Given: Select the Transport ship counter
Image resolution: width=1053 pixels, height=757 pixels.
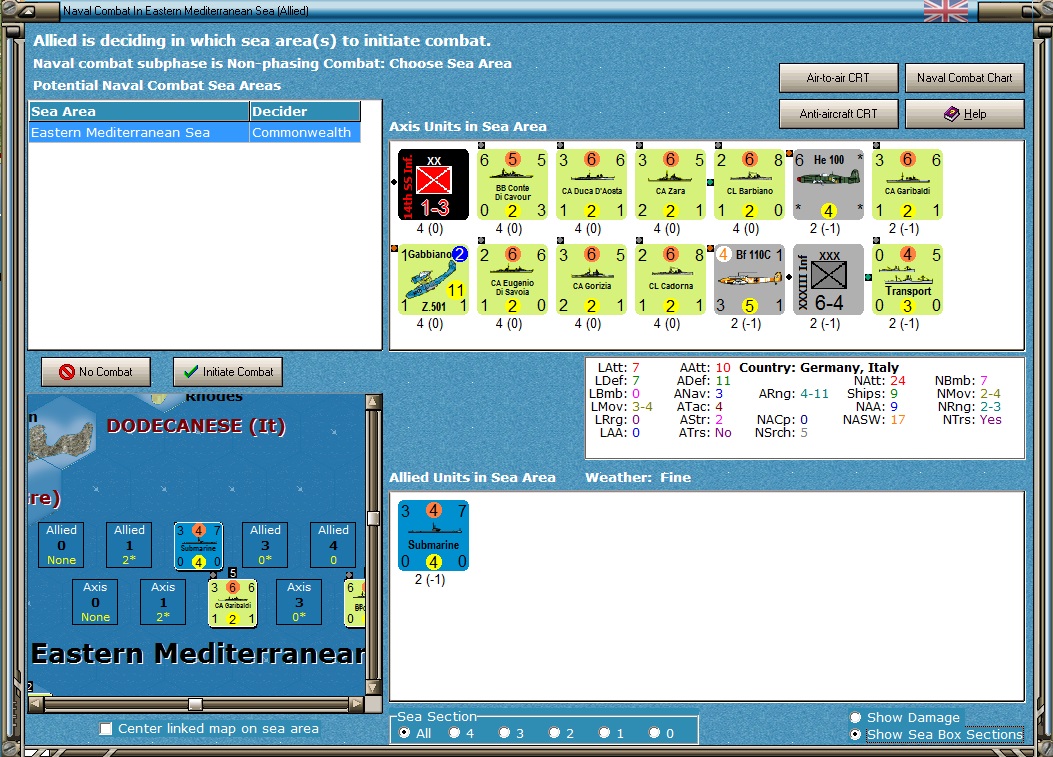Looking at the screenshot, I should [x=908, y=279].
